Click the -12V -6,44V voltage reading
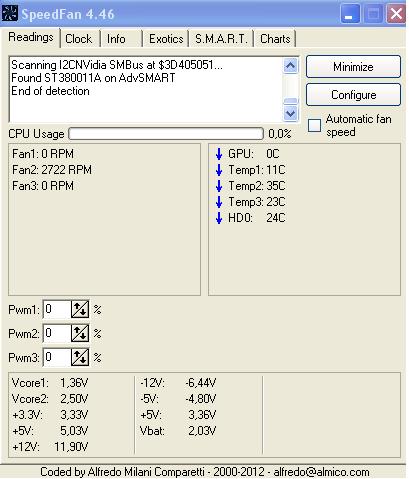Image resolution: width=409 pixels, height=479 pixels. (x=178, y=383)
